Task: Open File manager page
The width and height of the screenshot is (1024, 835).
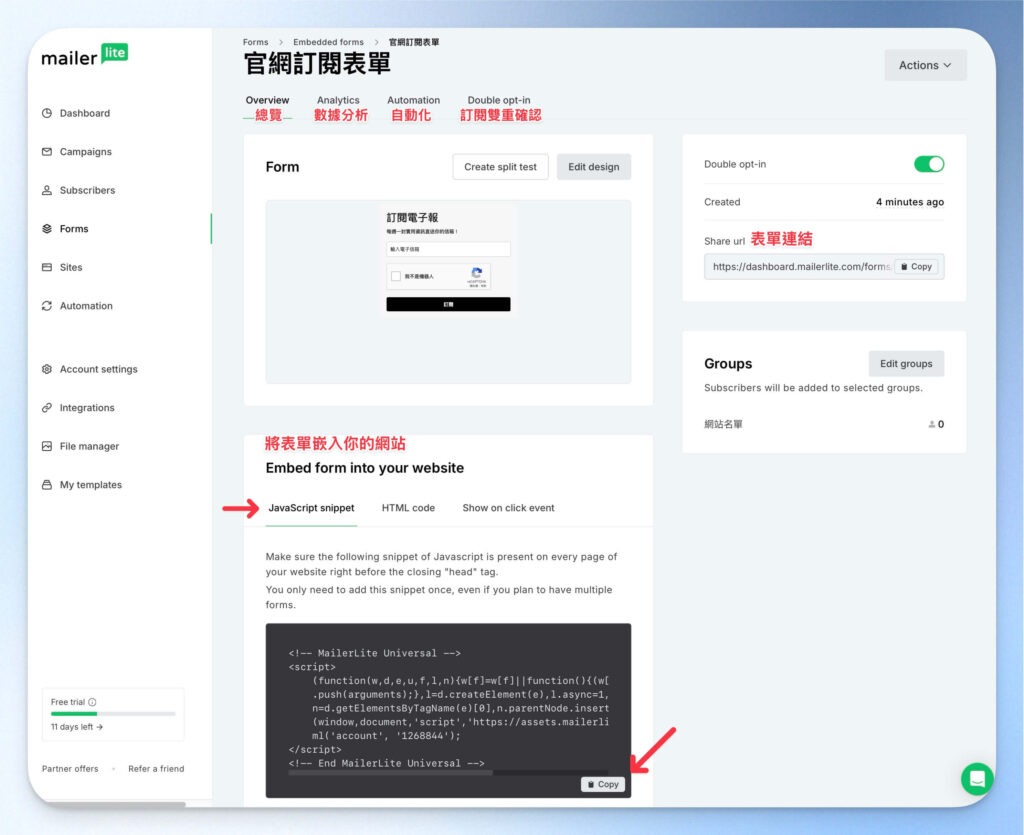Action: click(x=89, y=446)
